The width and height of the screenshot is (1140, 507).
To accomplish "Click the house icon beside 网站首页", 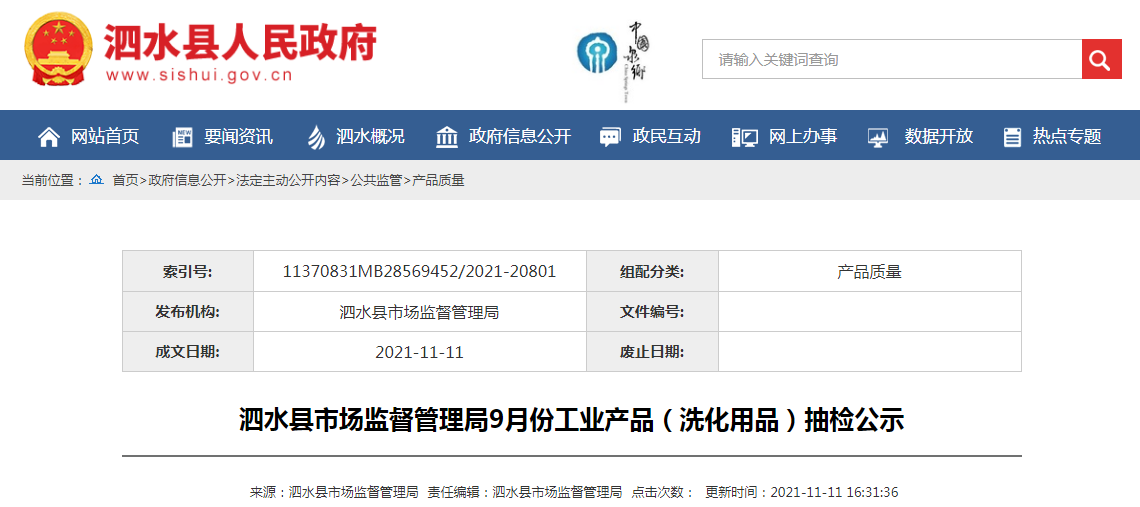I will click(48, 137).
